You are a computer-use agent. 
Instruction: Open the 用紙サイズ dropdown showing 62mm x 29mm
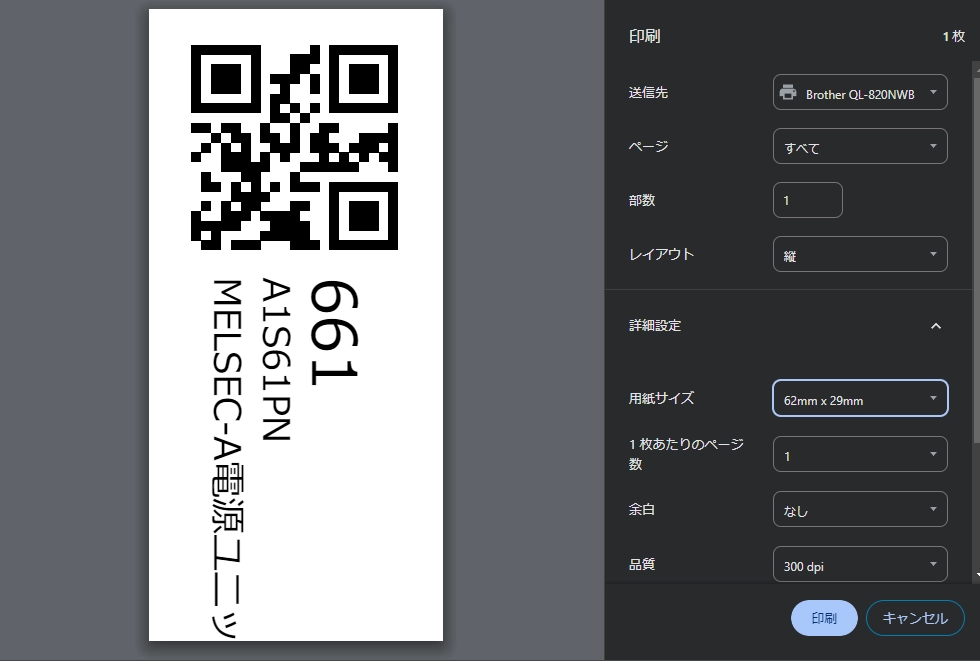coord(860,399)
